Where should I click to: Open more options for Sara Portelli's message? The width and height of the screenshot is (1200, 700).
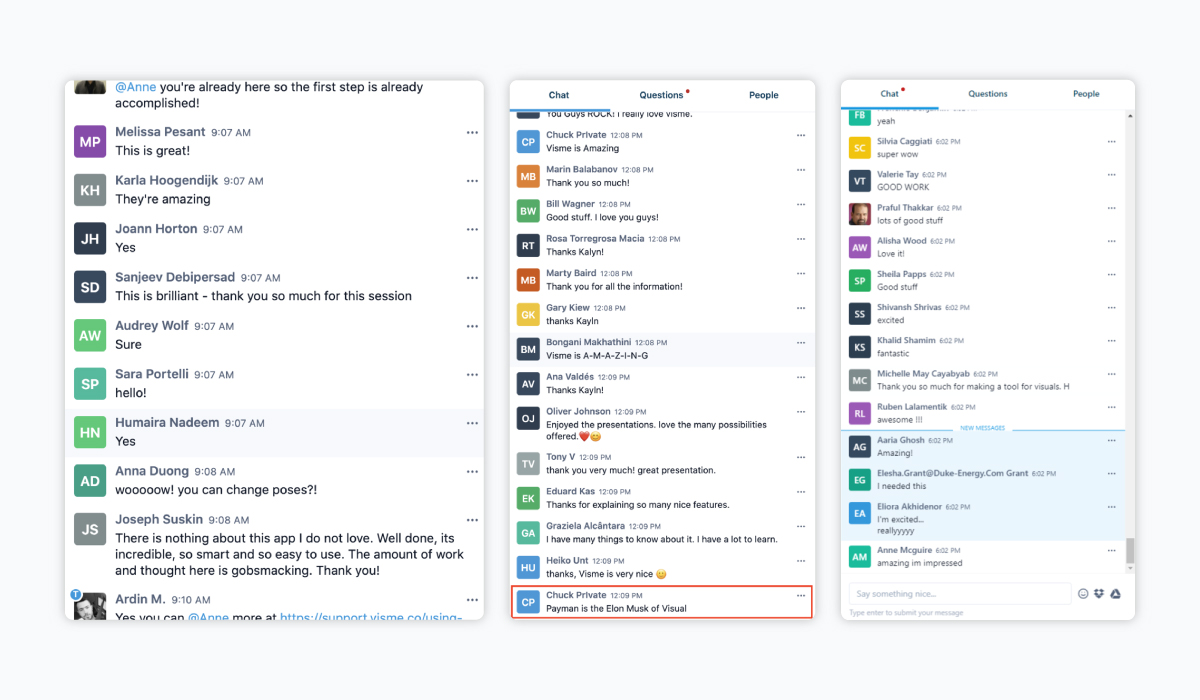(x=472, y=374)
